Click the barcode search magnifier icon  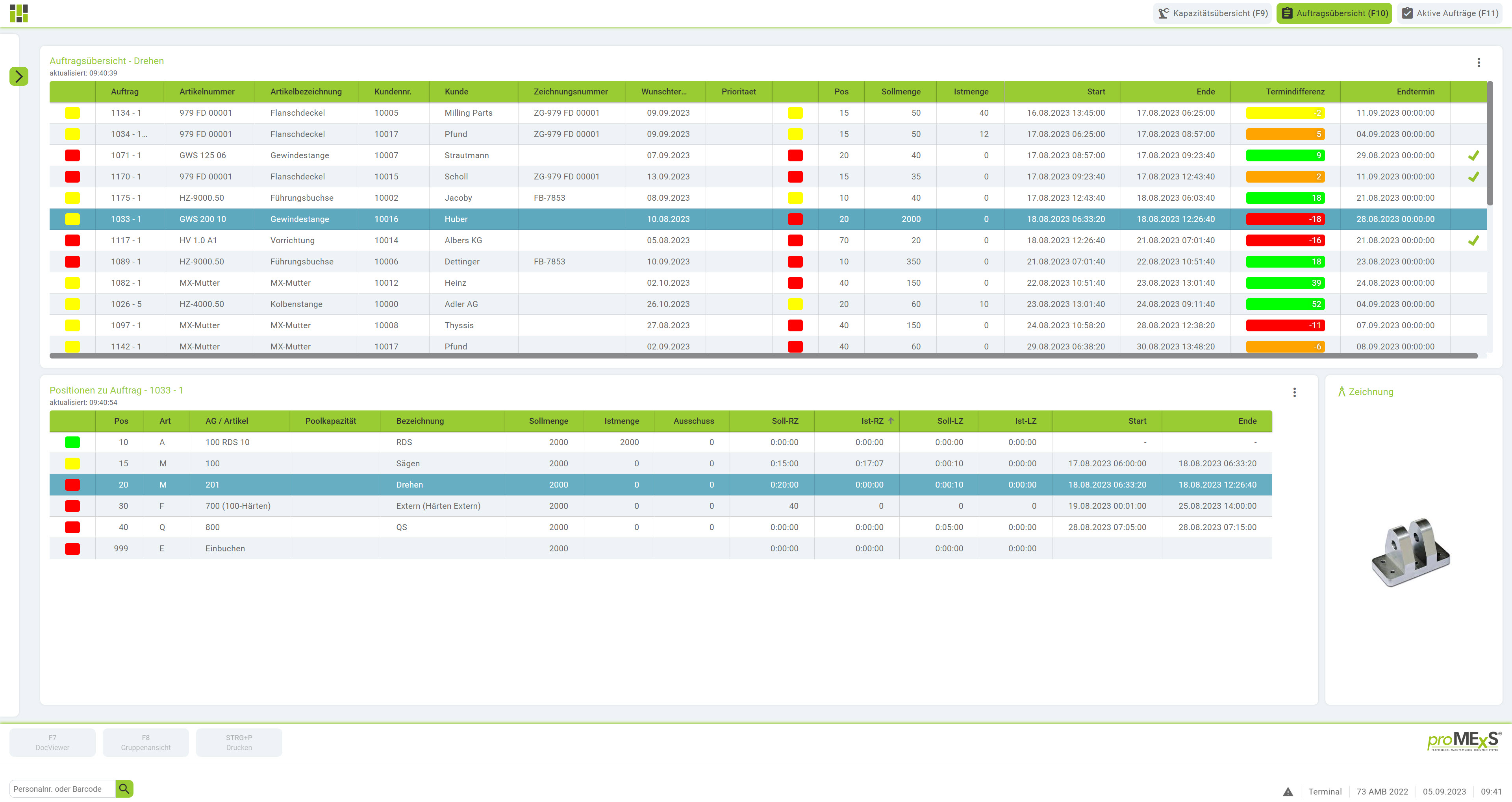point(124,789)
